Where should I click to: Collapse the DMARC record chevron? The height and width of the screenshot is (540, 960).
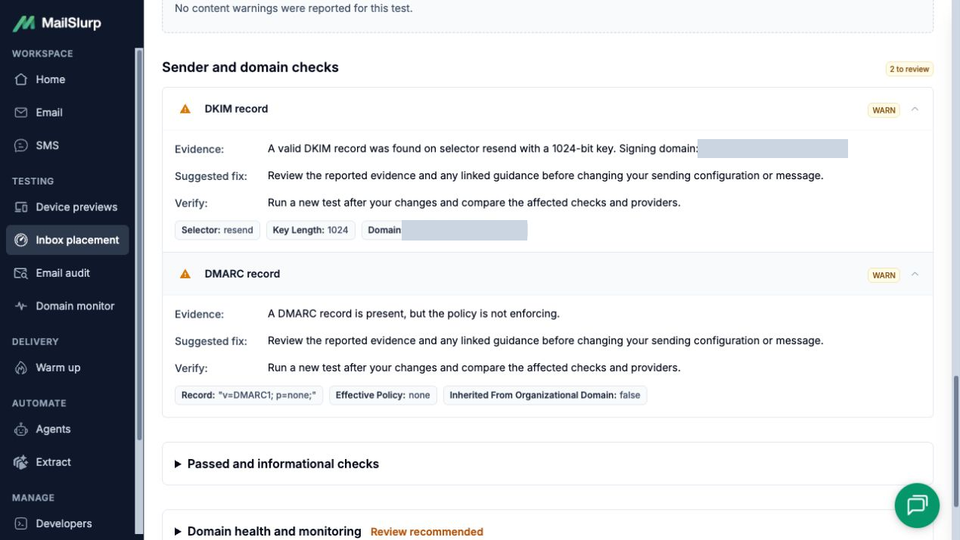[915, 274]
